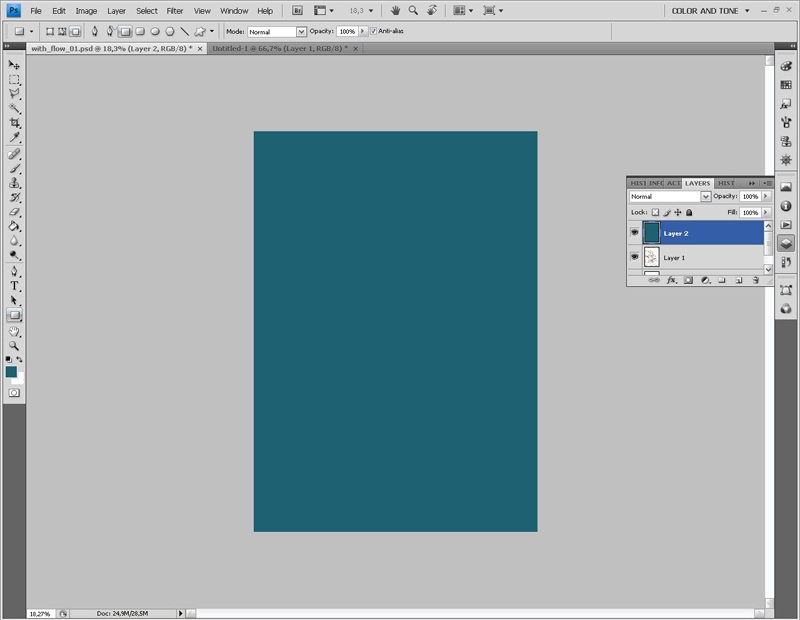Uncheck the Anti-alias checkbox
800x620 pixels.
374,31
